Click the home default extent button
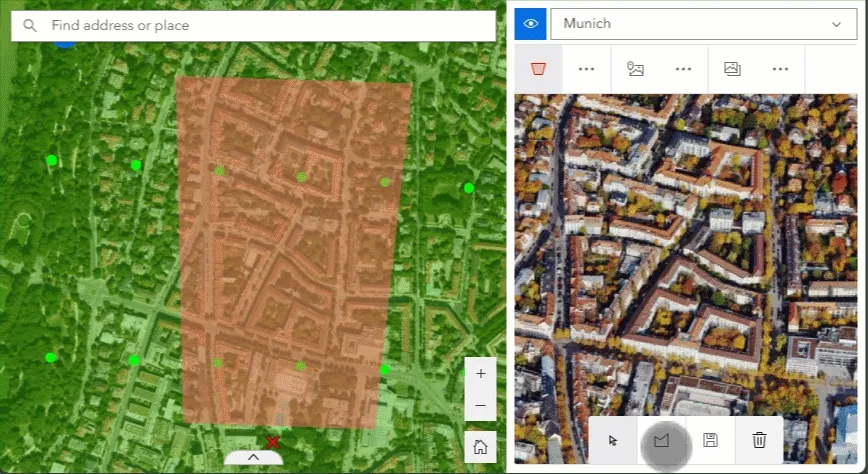The width and height of the screenshot is (868, 474). tap(480, 446)
